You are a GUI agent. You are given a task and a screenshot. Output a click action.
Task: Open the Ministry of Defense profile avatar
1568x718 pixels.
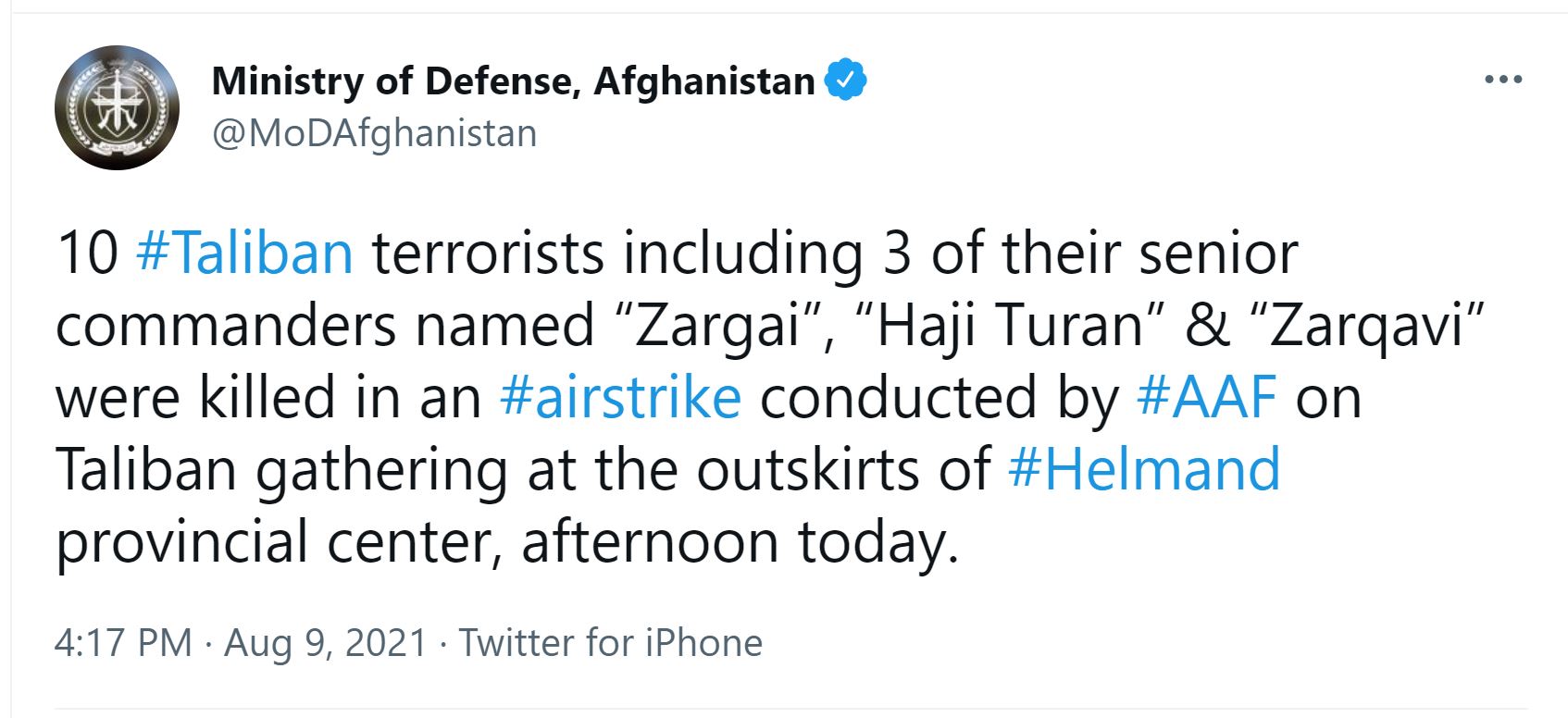(x=117, y=107)
